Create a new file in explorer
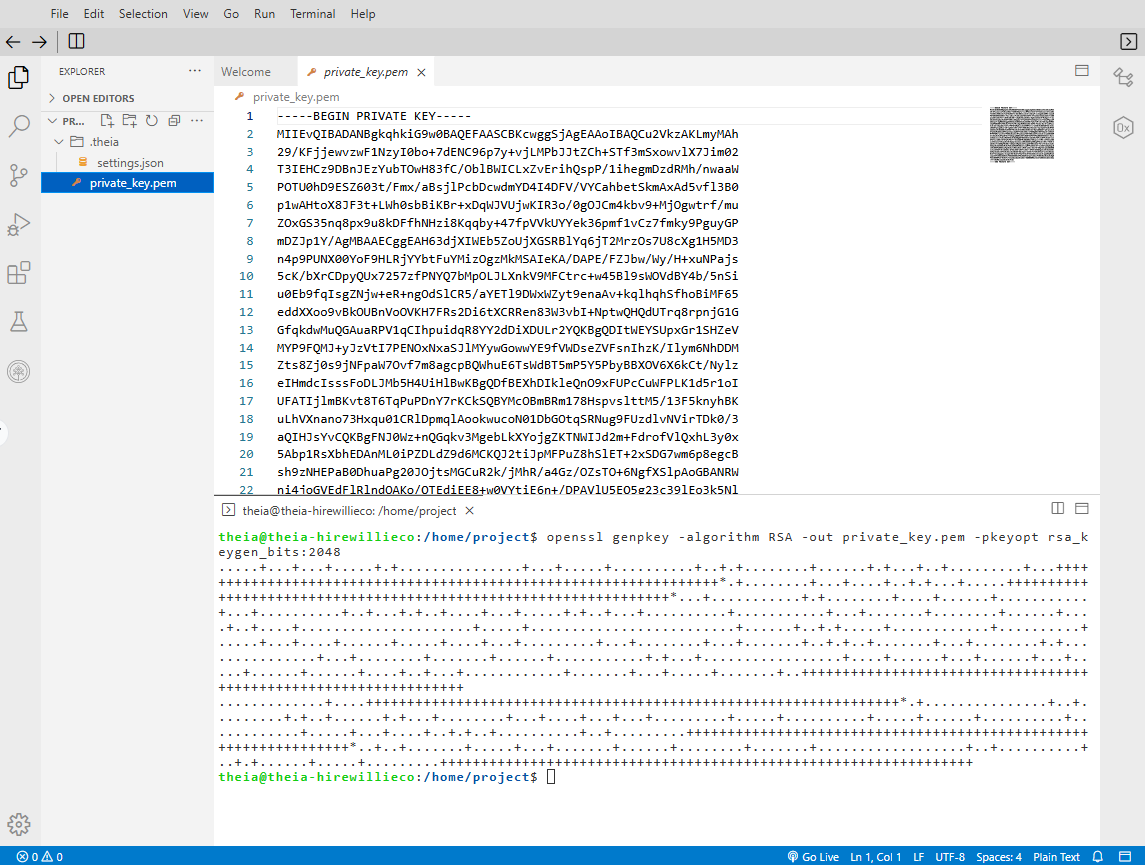 point(107,120)
